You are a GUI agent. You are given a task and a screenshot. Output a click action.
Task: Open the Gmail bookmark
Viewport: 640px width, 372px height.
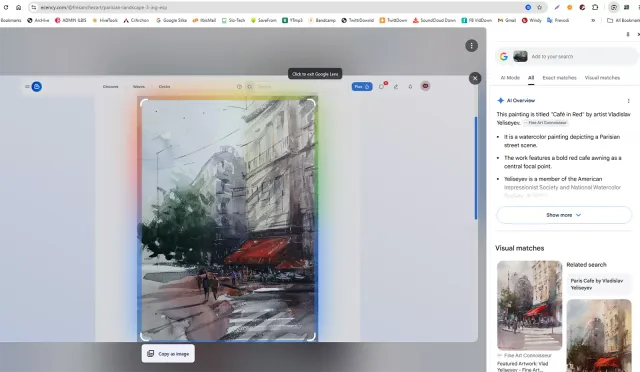point(507,20)
